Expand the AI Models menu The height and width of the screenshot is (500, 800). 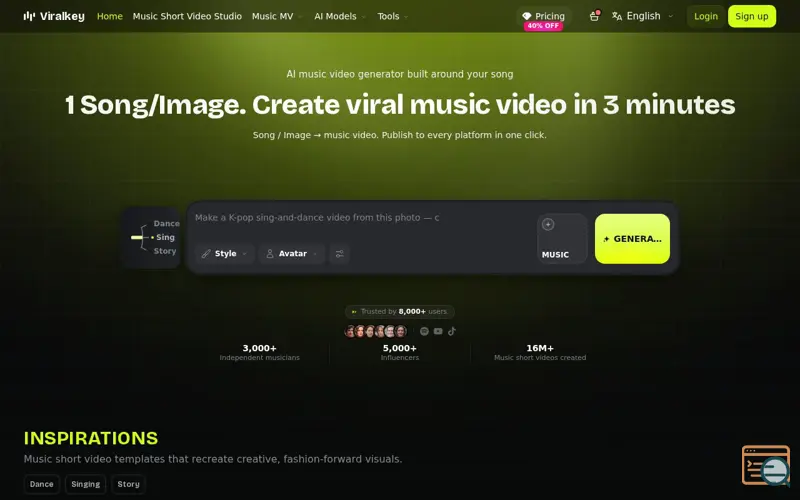point(340,16)
